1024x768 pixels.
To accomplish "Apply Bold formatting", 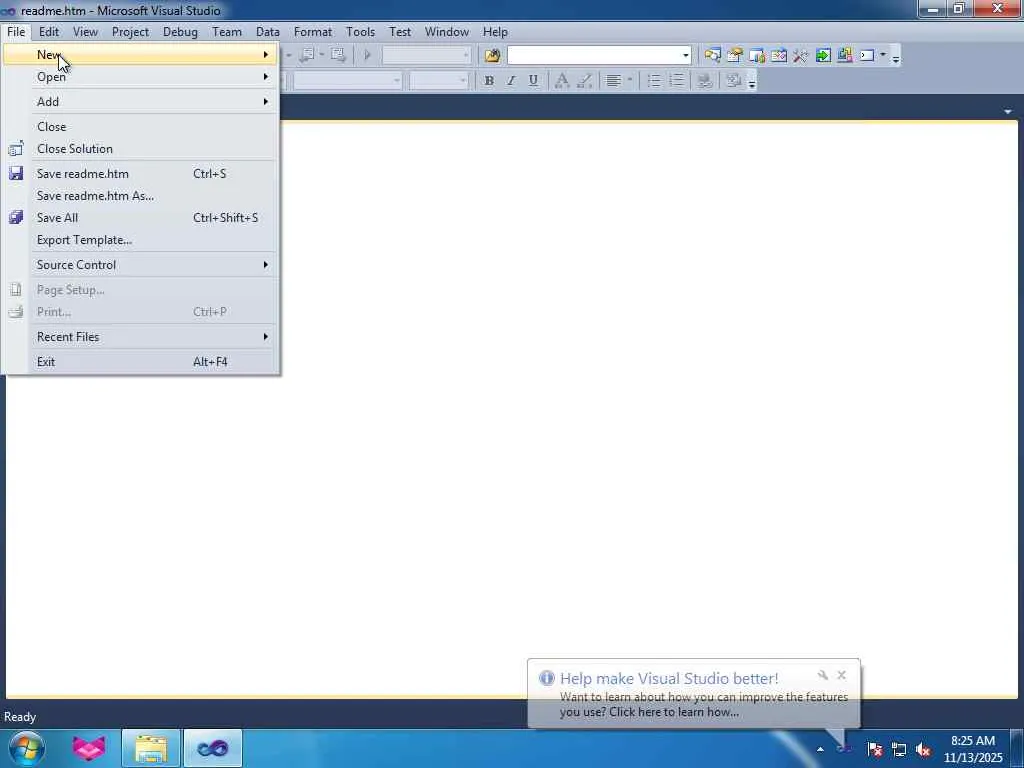I will (488, 80).
